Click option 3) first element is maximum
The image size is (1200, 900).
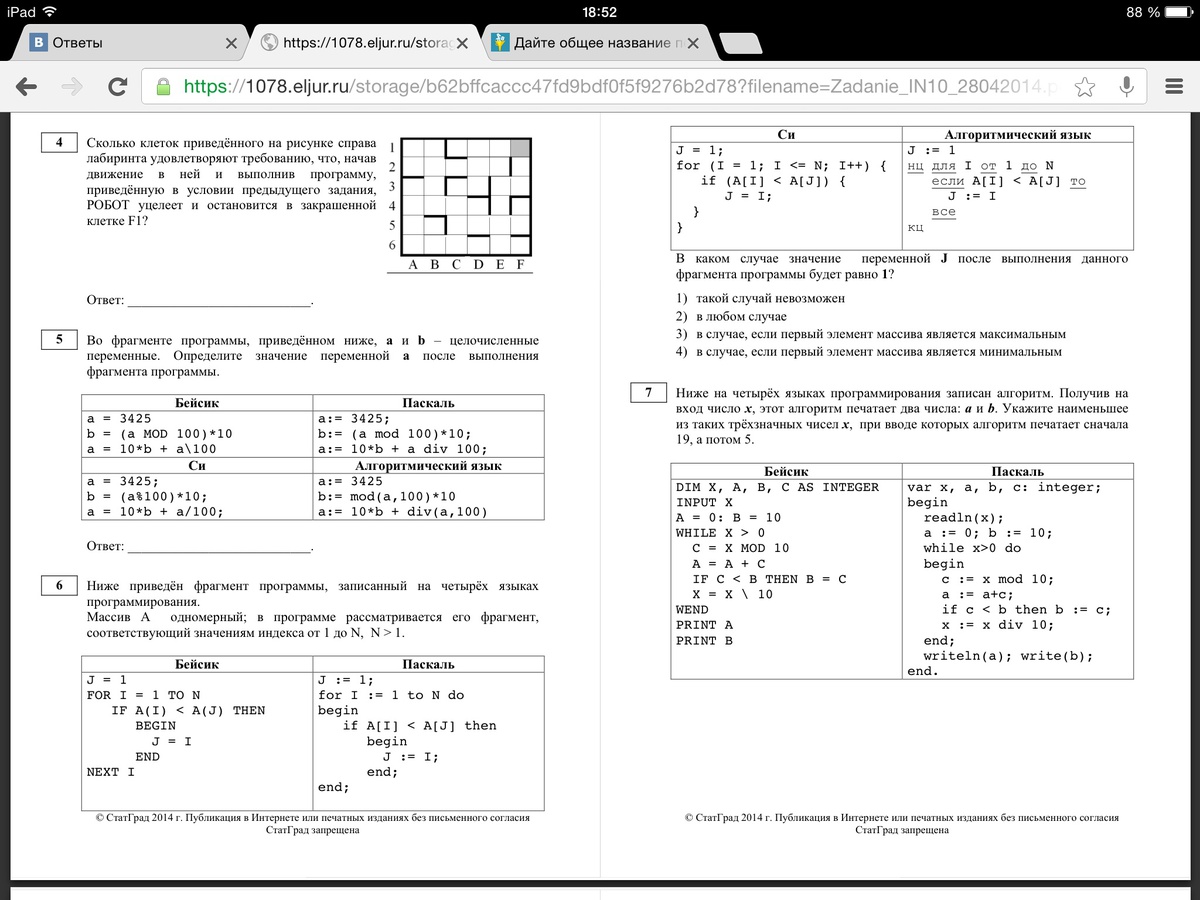(871, 334)
